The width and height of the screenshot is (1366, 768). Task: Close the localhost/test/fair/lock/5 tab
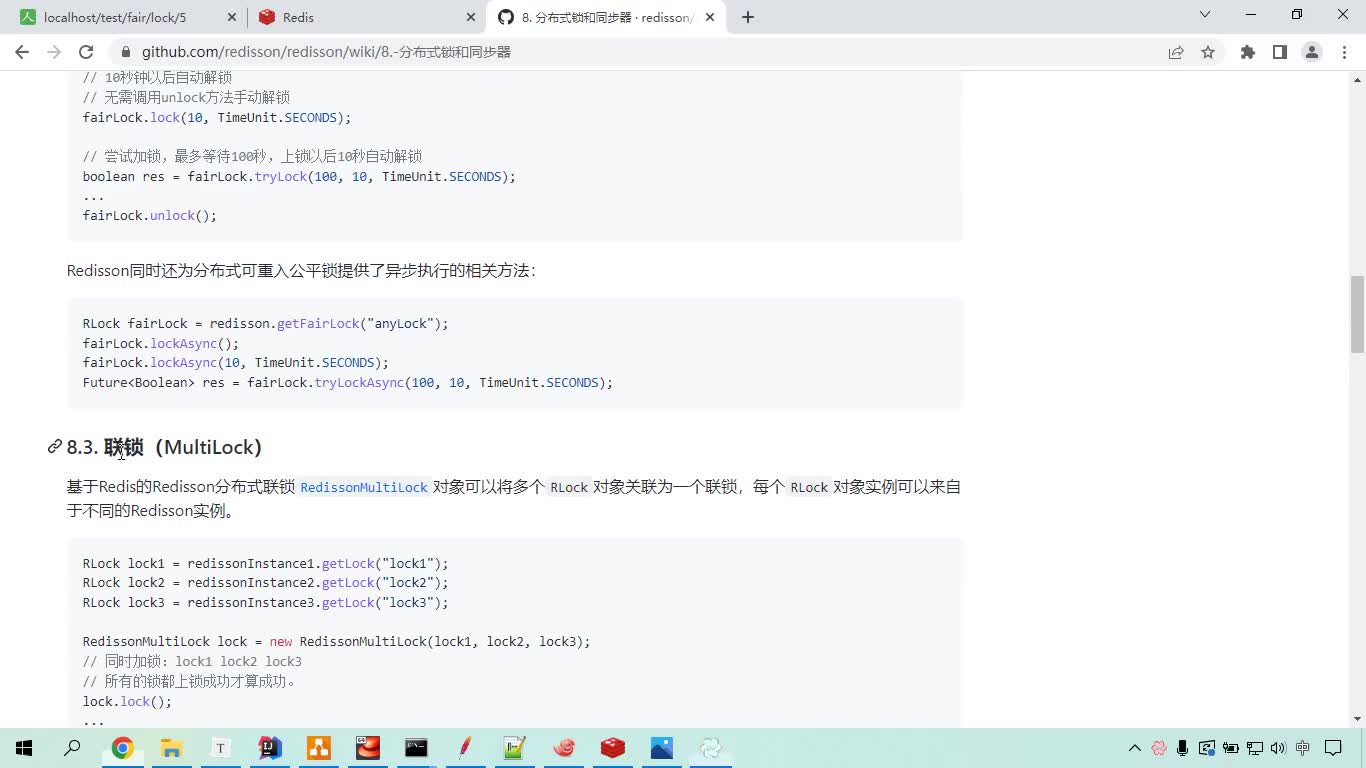coord(232,17)
